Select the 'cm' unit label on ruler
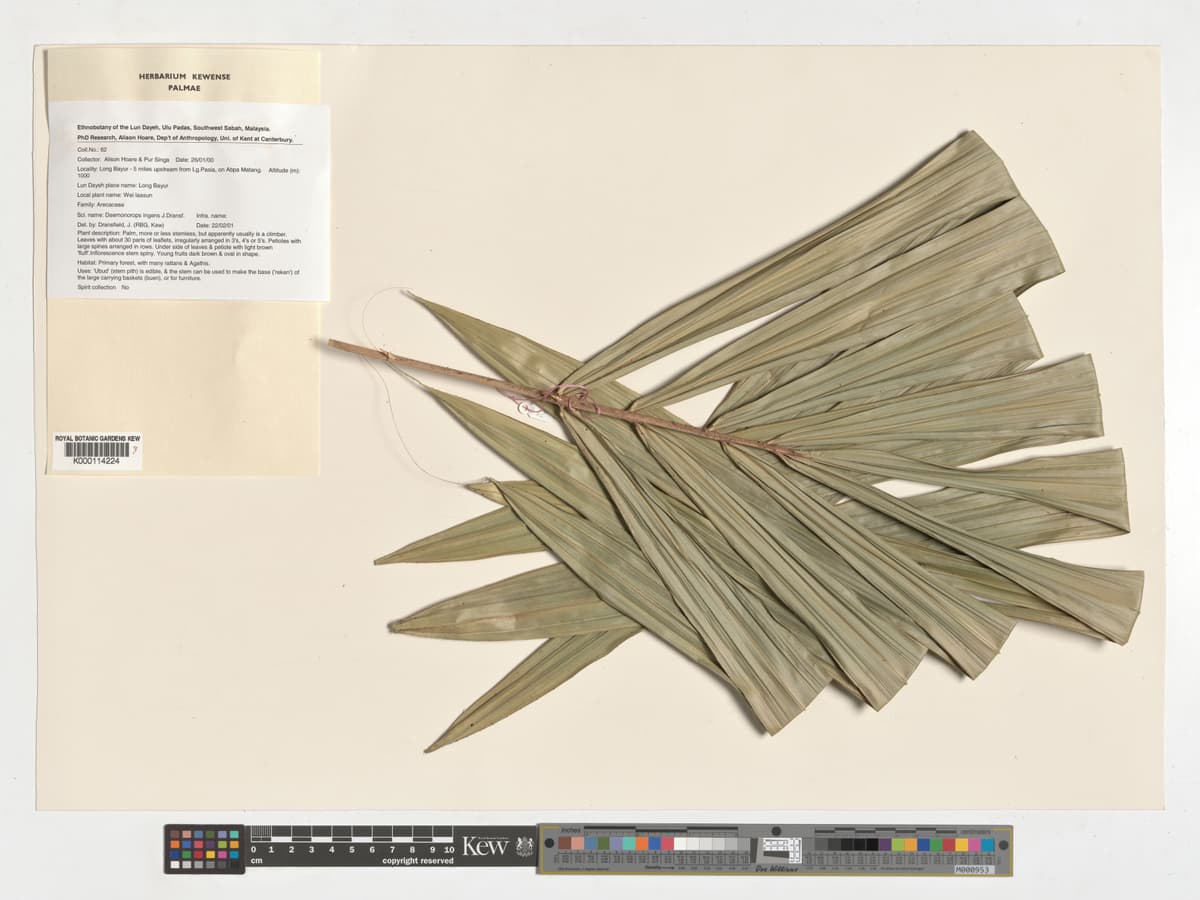The height and width of the screenshot is (900, 1200). (256, 861)
